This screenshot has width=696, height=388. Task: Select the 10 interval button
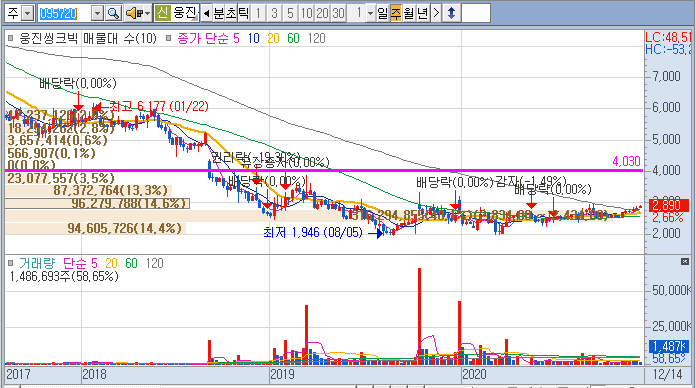coord(306,13)
